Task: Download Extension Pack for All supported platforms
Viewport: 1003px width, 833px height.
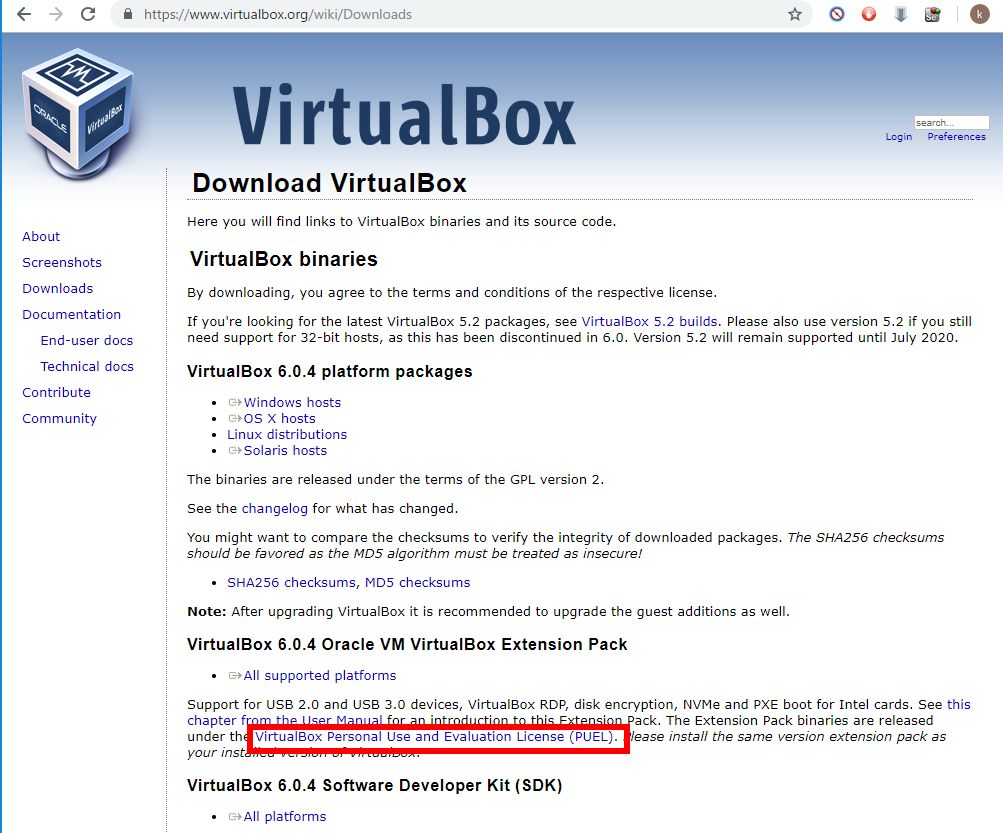Action: click(x=320, y=676)
